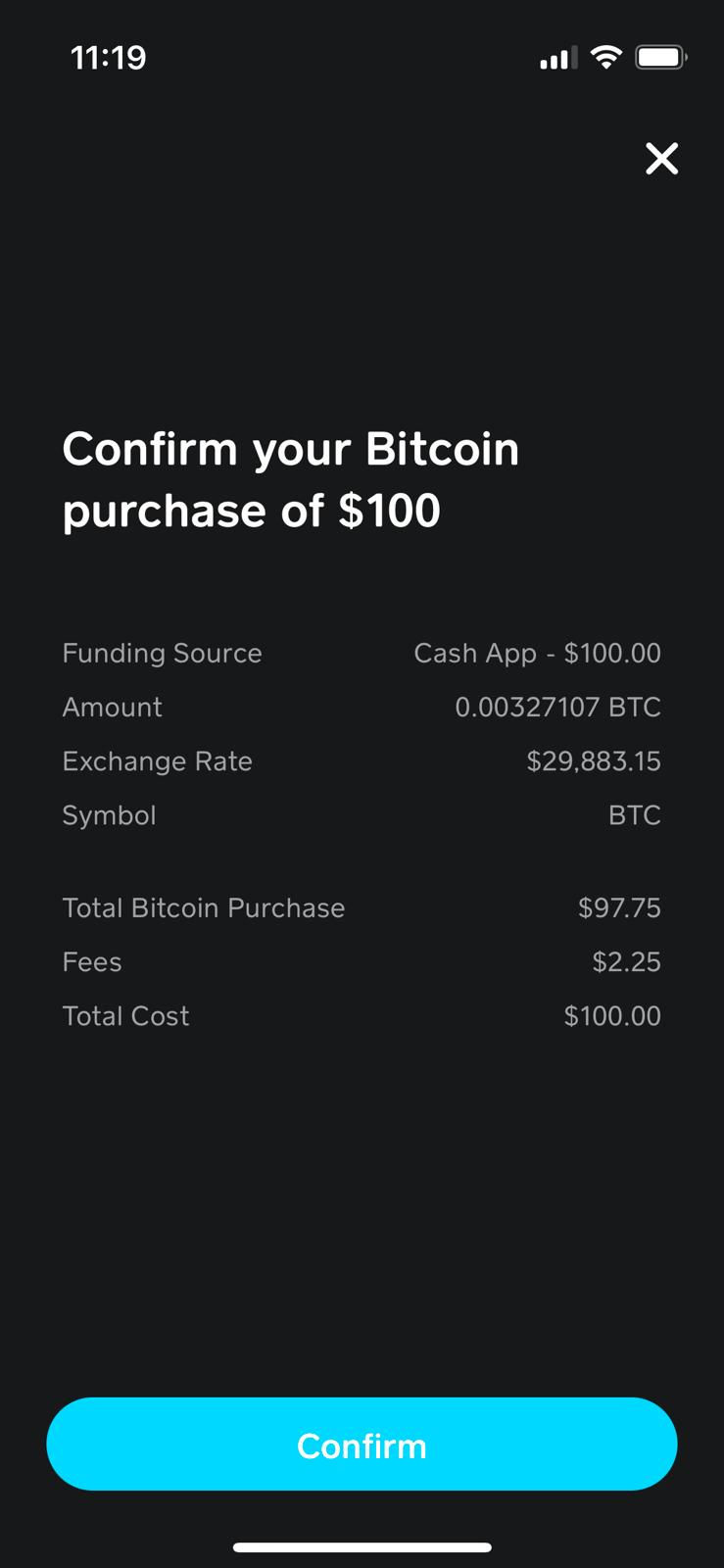Select the Funding Source label
This screenshot has width=724, height=1568.
coord(162,654)
